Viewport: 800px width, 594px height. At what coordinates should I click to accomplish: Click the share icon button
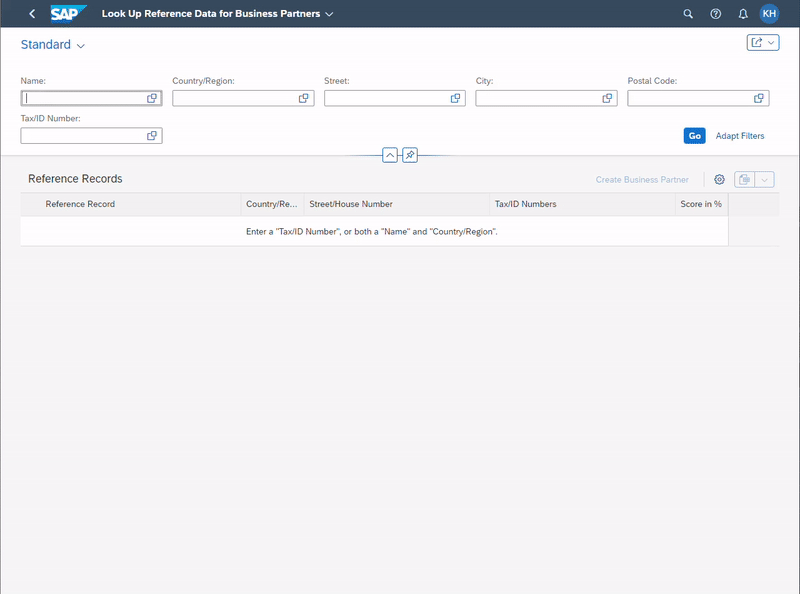coord(756,43)
